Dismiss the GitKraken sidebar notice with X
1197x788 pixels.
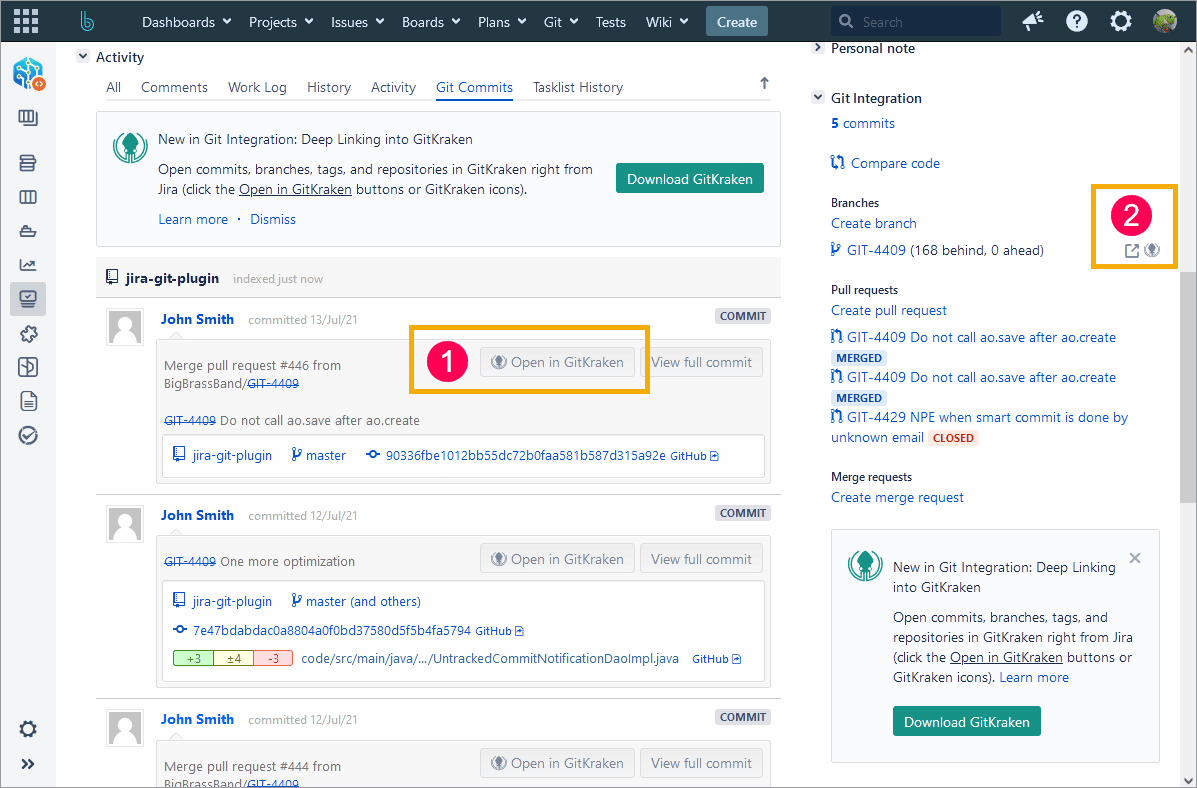(1134, 558)
